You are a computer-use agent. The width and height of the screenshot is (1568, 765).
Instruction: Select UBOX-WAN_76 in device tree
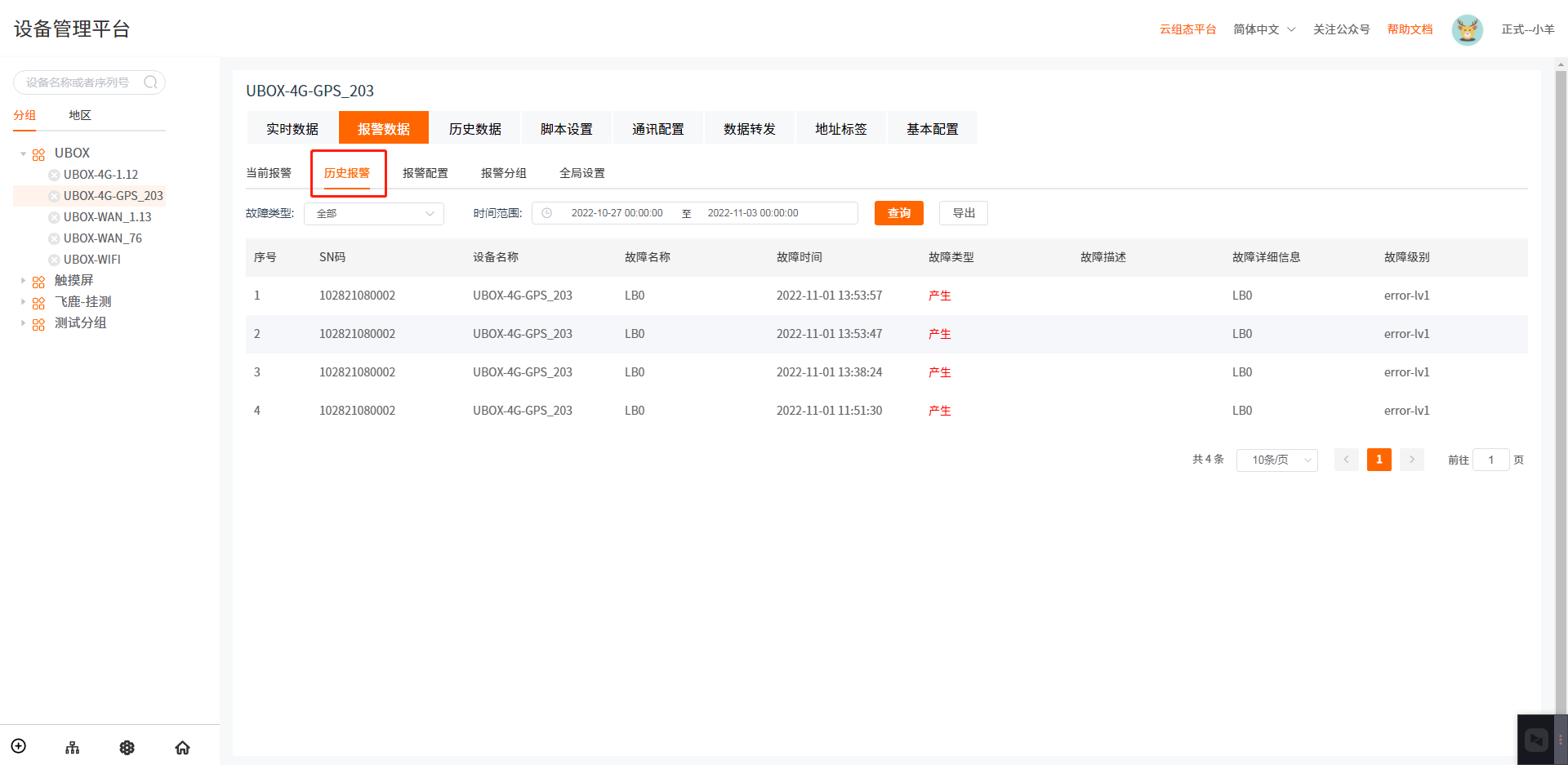[x=103, y=238]
